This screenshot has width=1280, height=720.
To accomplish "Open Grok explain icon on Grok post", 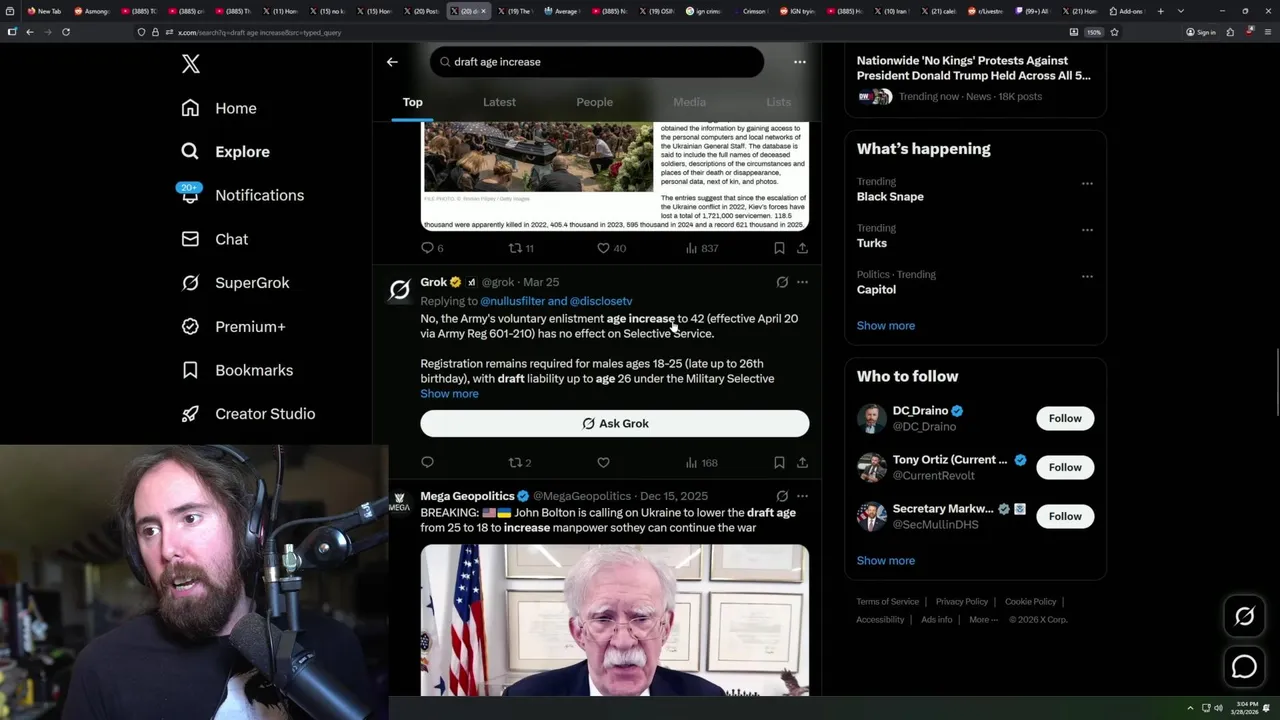I will click(782, 282).
